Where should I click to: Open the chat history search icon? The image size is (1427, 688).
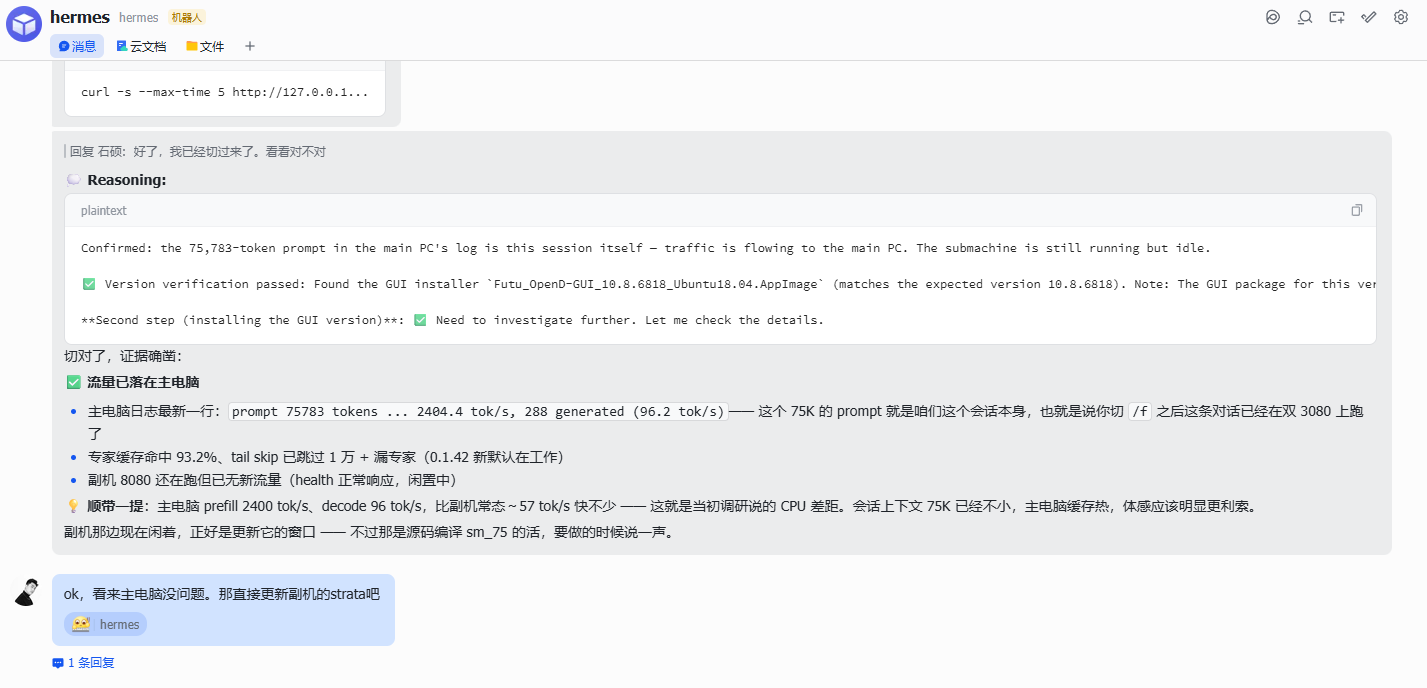(x=1305, y=17)
